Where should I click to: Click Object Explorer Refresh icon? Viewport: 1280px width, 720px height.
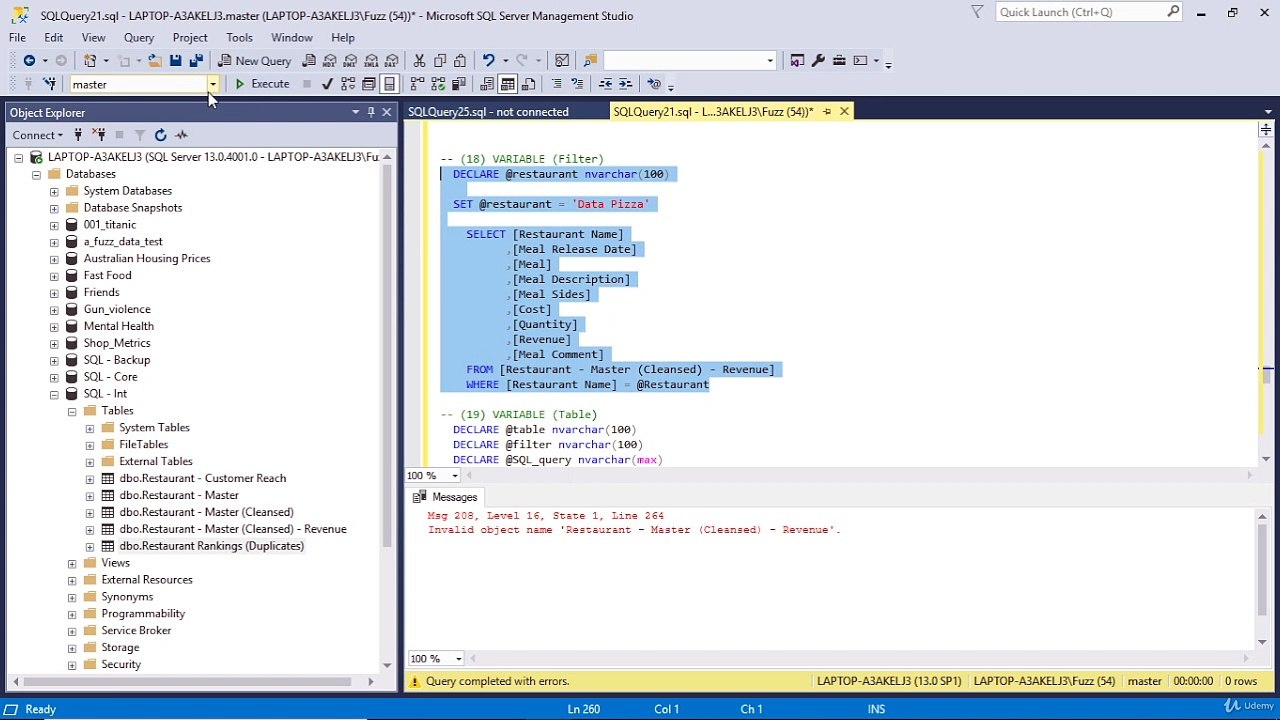coord(160,135)
